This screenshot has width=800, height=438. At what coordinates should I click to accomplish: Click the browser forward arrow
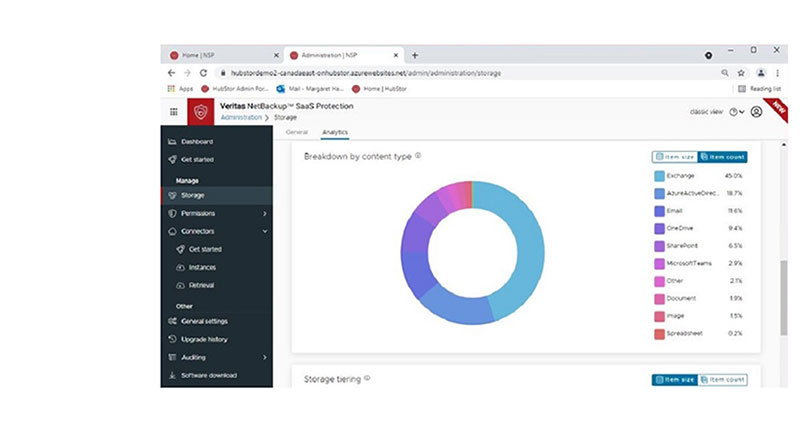point(187,73)
